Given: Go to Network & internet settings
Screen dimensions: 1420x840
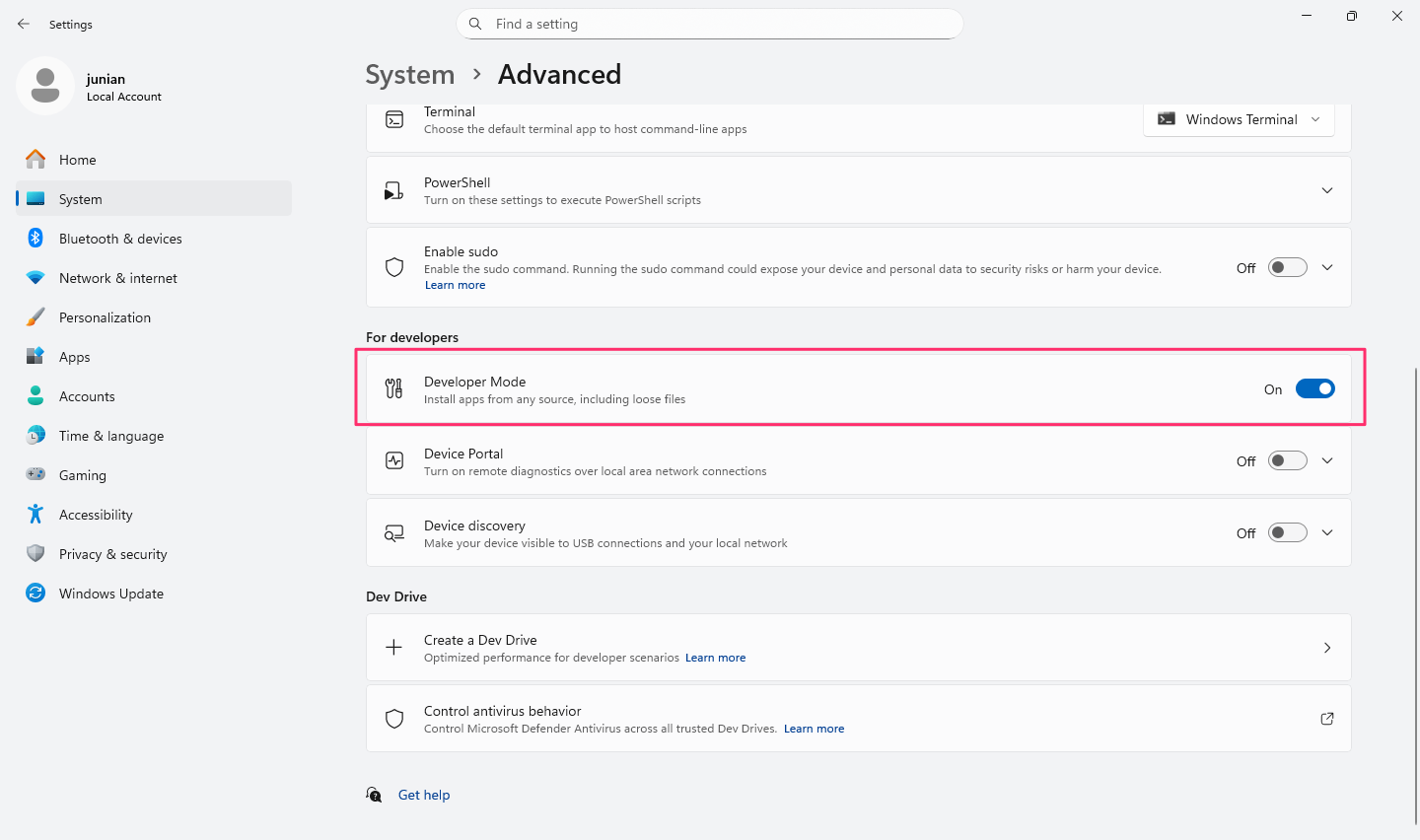Looking at the screenshot, I should pos(154,277).
